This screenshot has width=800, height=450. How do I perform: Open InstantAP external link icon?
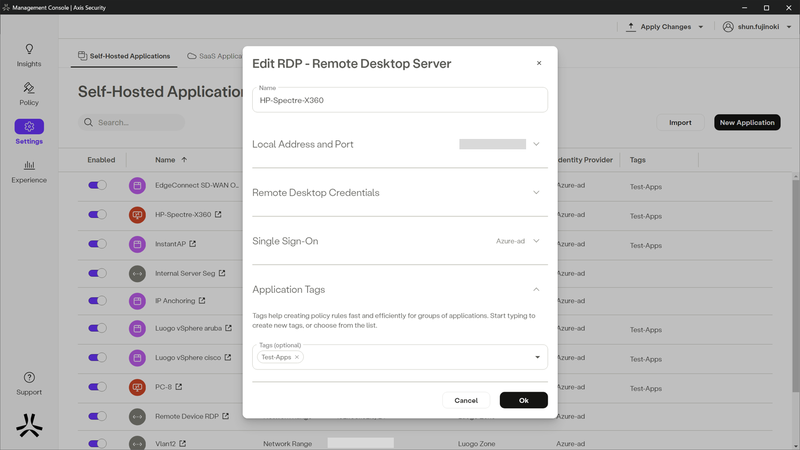pyautogui.click(x=193, y=244)
